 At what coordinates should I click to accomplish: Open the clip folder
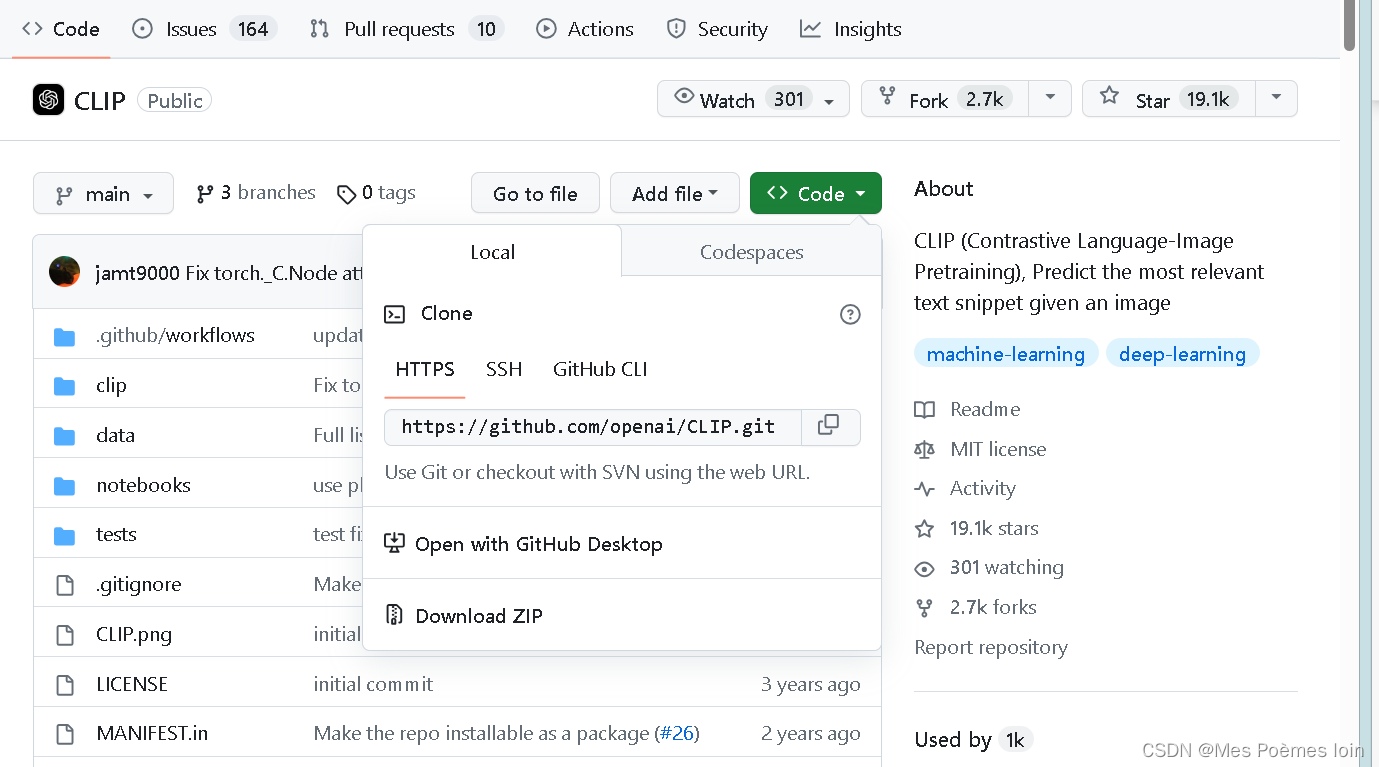pyautogui.click(x=111, y=385)
